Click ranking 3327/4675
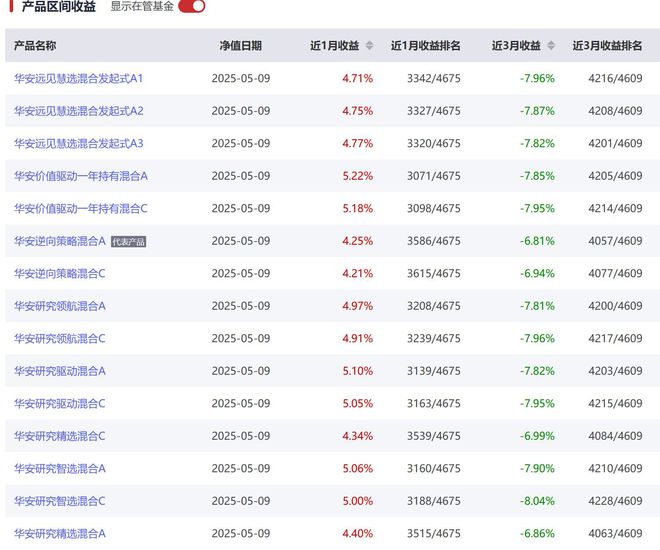Image resolution: width=660 pixels, height=550 pixels. point(434,111)
